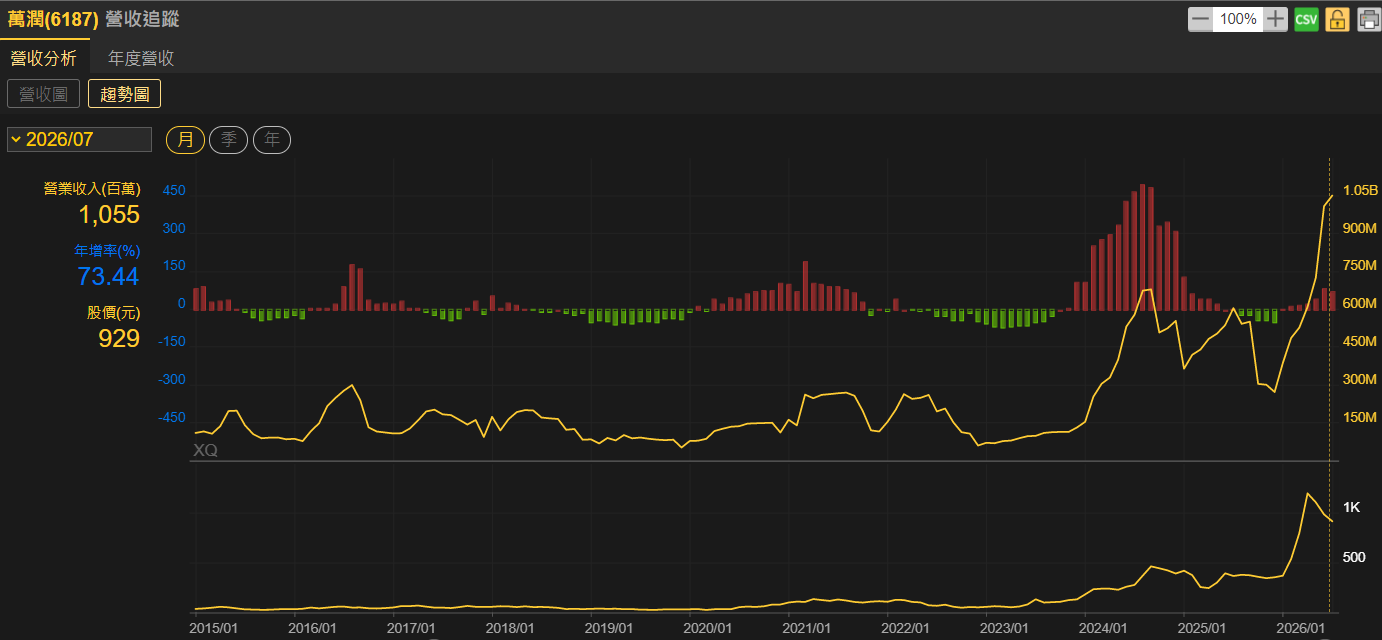Viewport: 1382px width, 640px height.
Task: Select the 趨勢圖 view button
Action: (x=125, y=94)
